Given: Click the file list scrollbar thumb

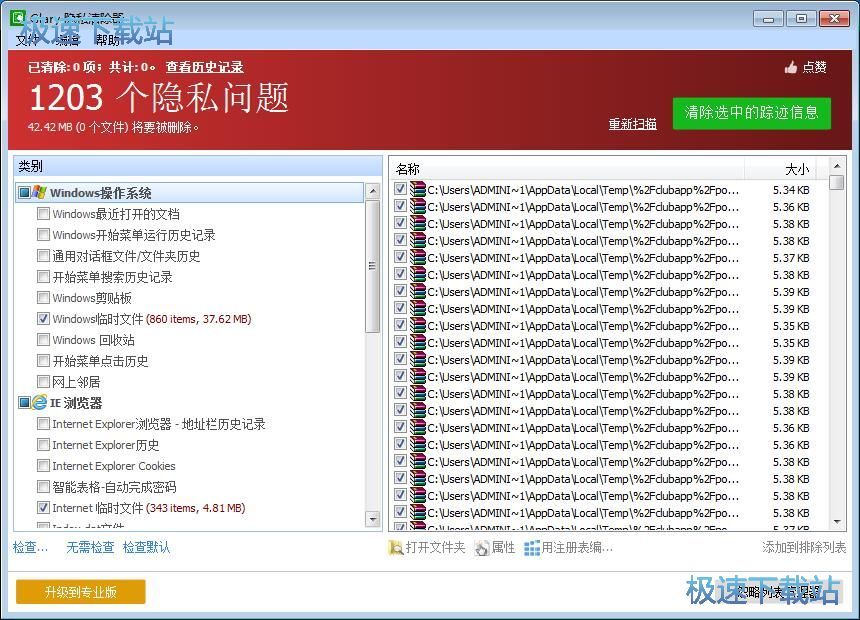Looking at the screenshot, I should pyautogui.click(x=836, y=182).
